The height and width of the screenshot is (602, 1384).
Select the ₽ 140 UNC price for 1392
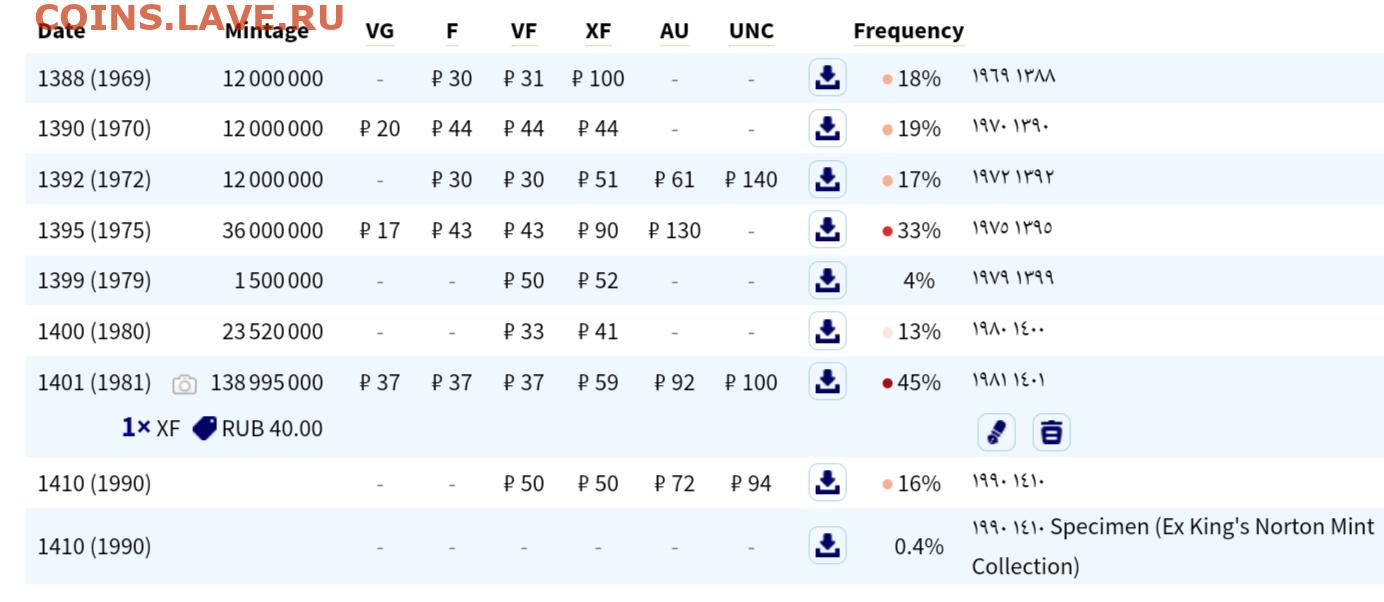[x=751, y=180]
